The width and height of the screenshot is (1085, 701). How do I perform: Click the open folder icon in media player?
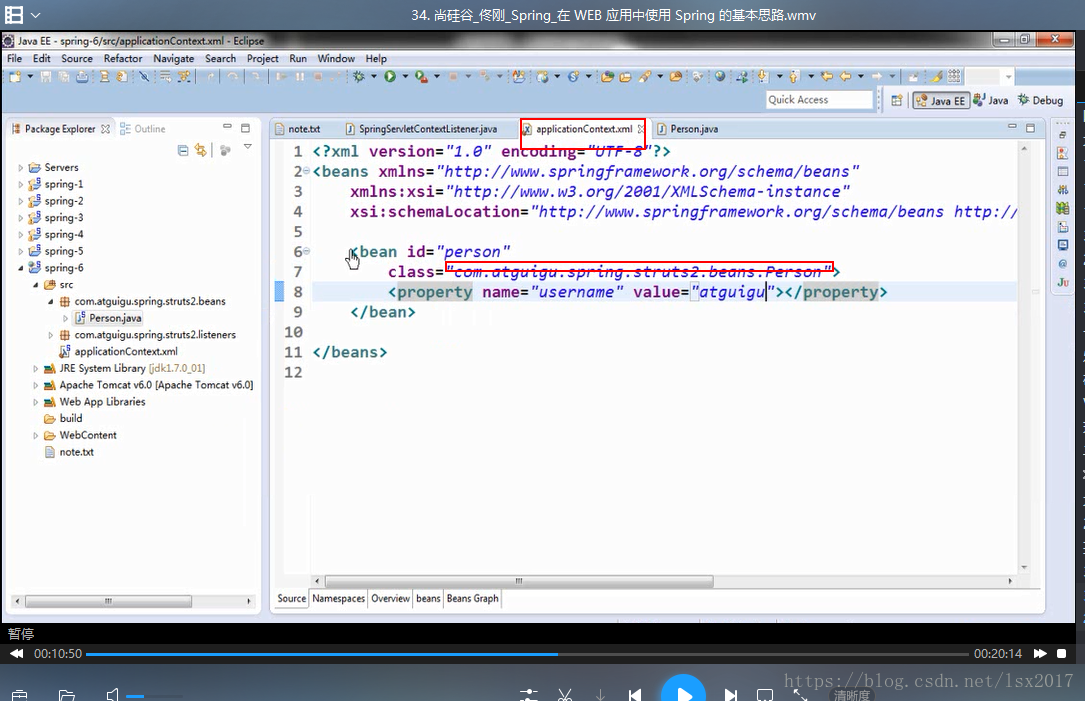click(x=67, y=695)
